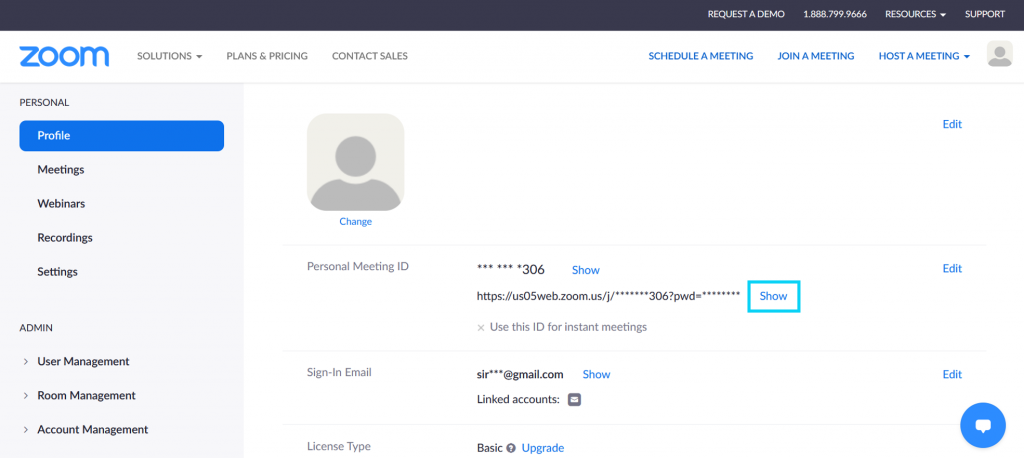The image size is (1024, 458).
Task: Click the Personal Meeting ID label
Action: 358,267
